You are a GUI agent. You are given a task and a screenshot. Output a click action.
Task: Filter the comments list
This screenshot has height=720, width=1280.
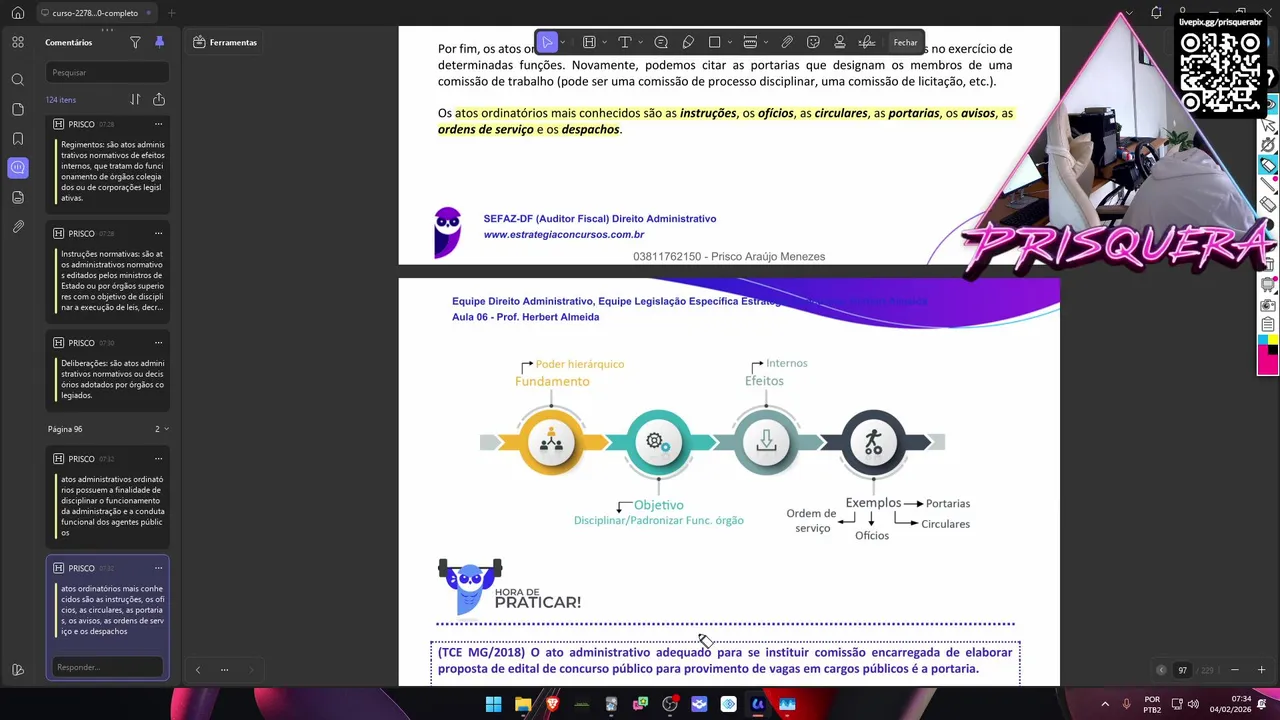click(x=135, y=42)
